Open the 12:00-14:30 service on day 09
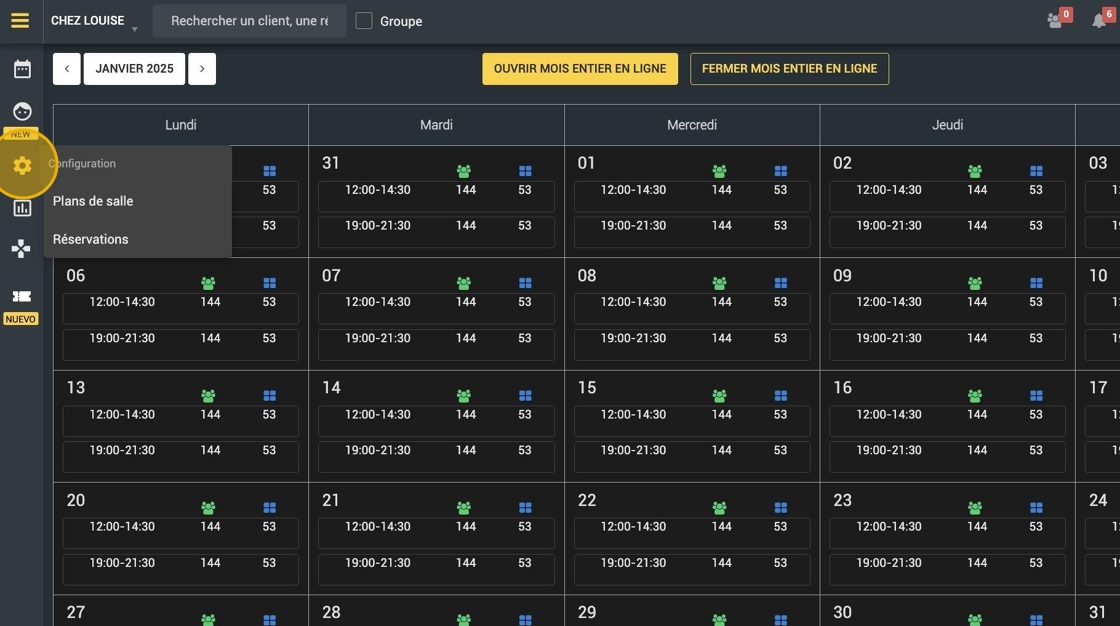The image size is (1120, 626). pos(948,308)
